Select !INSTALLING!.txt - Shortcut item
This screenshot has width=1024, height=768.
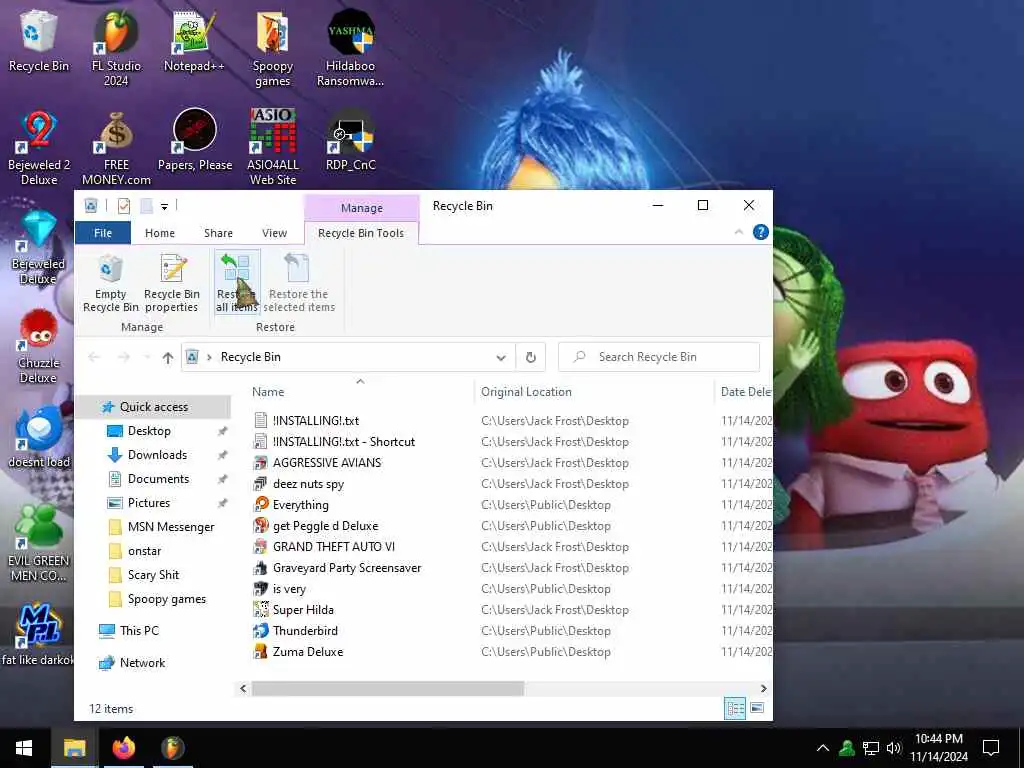(344, 442)
